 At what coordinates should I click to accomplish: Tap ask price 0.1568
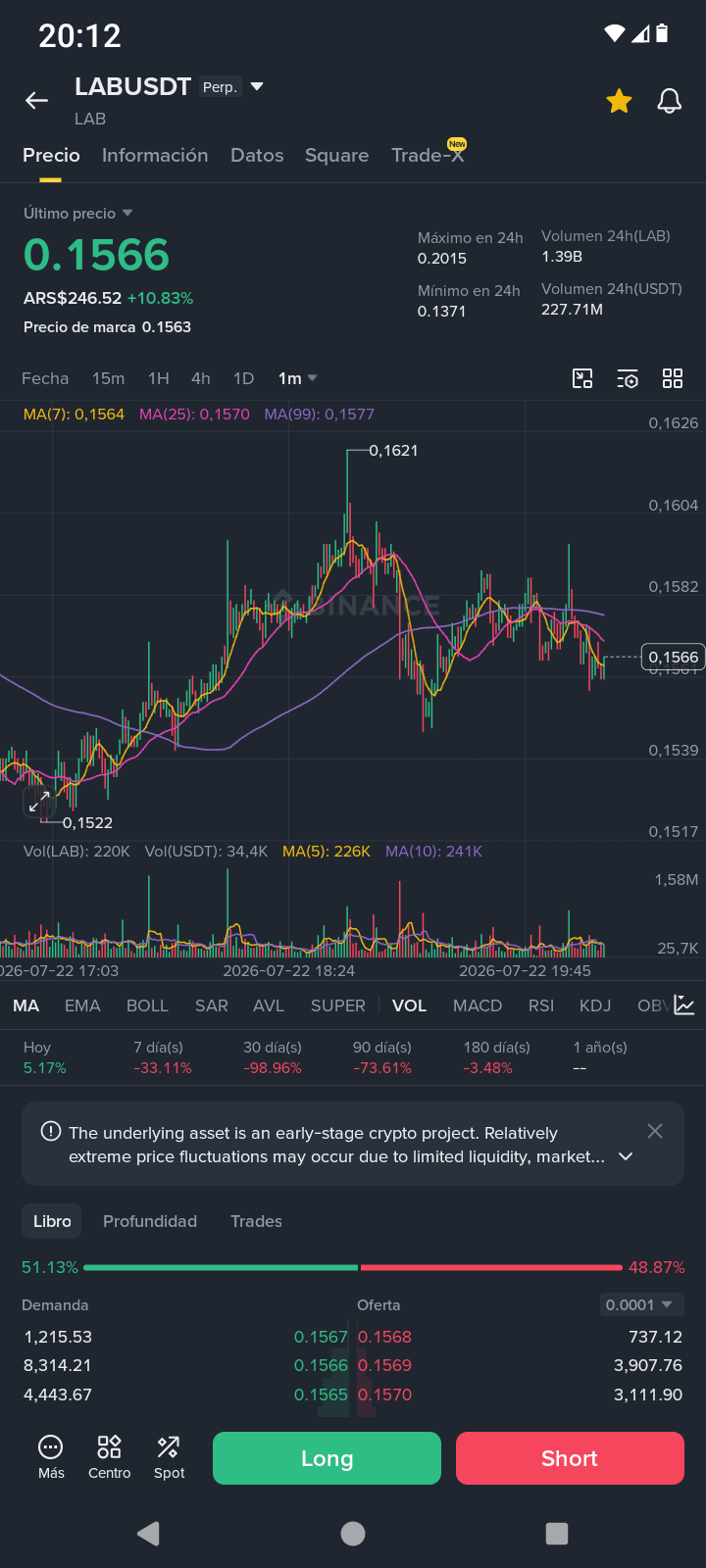point(384,1337)
